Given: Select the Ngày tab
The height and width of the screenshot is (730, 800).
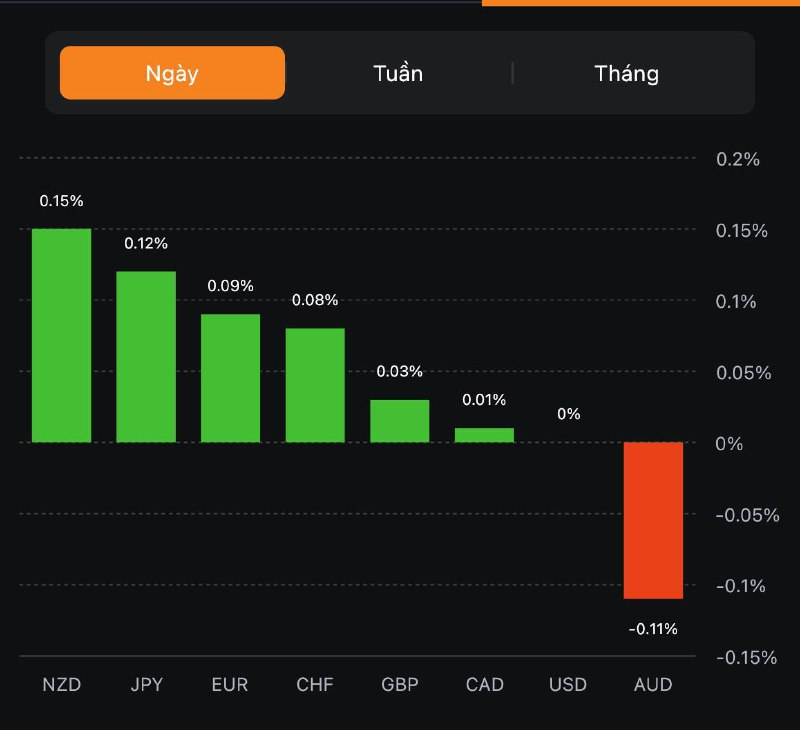Looking at the screenshot, I should click(172, 73).
